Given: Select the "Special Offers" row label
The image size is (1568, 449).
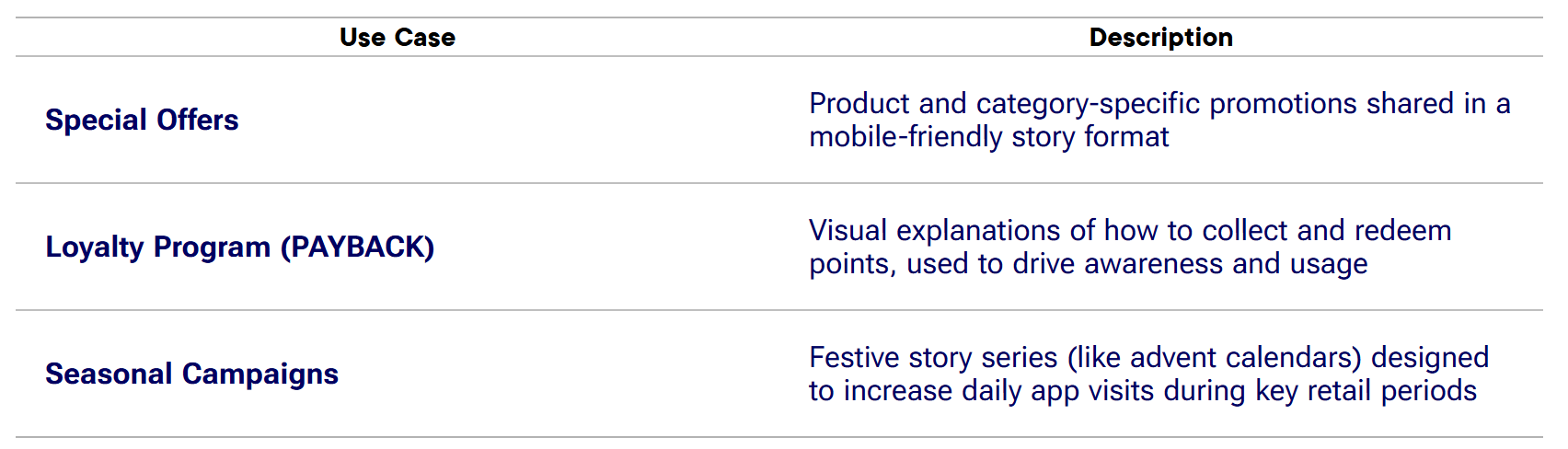Looking at the screenshot, I should point(142,121).
